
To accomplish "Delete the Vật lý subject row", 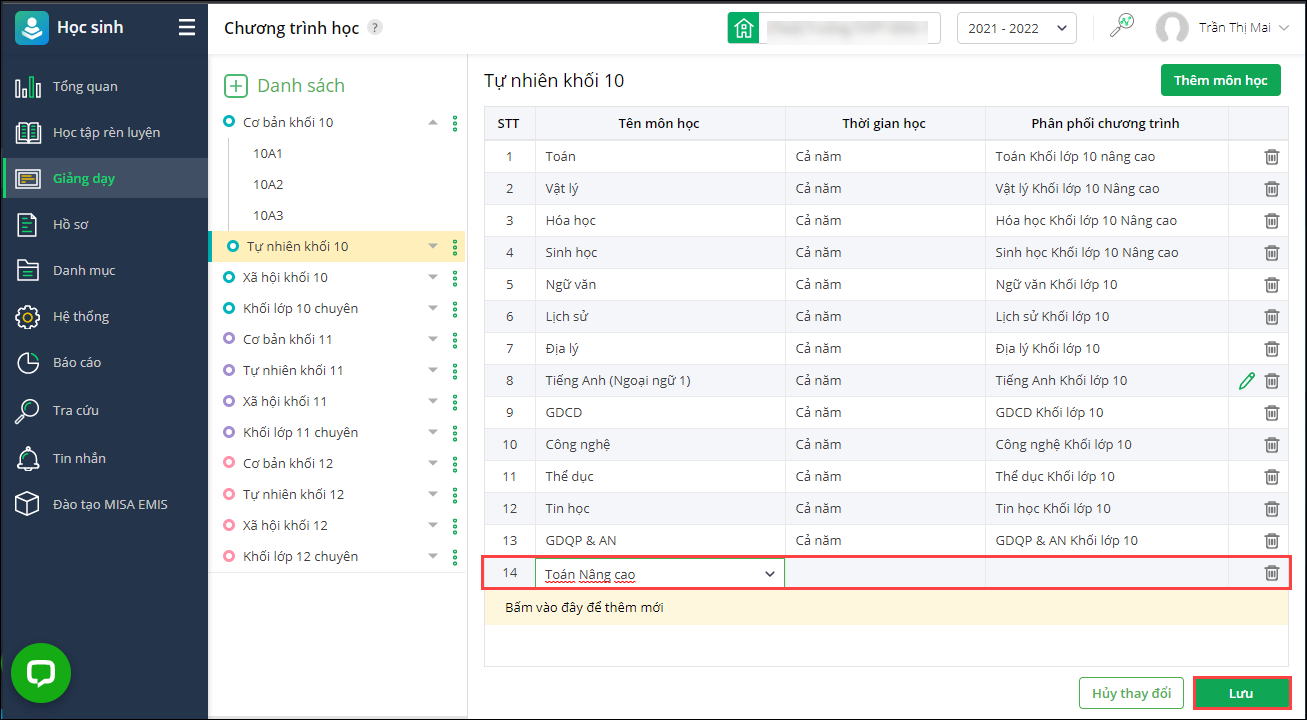I will [x=1272, y=189].
